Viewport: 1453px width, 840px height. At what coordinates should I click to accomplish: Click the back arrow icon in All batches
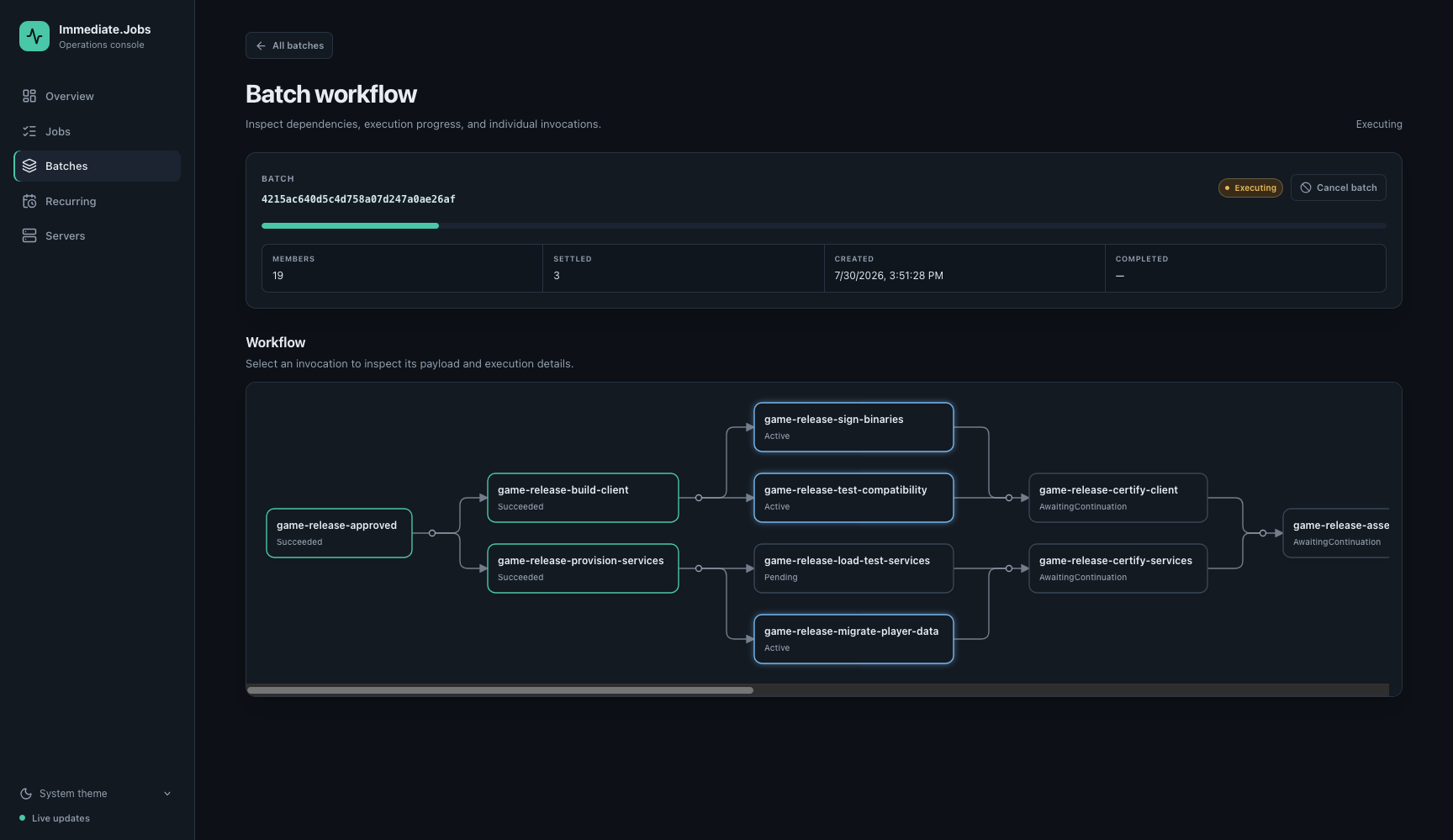pos(261,45)
